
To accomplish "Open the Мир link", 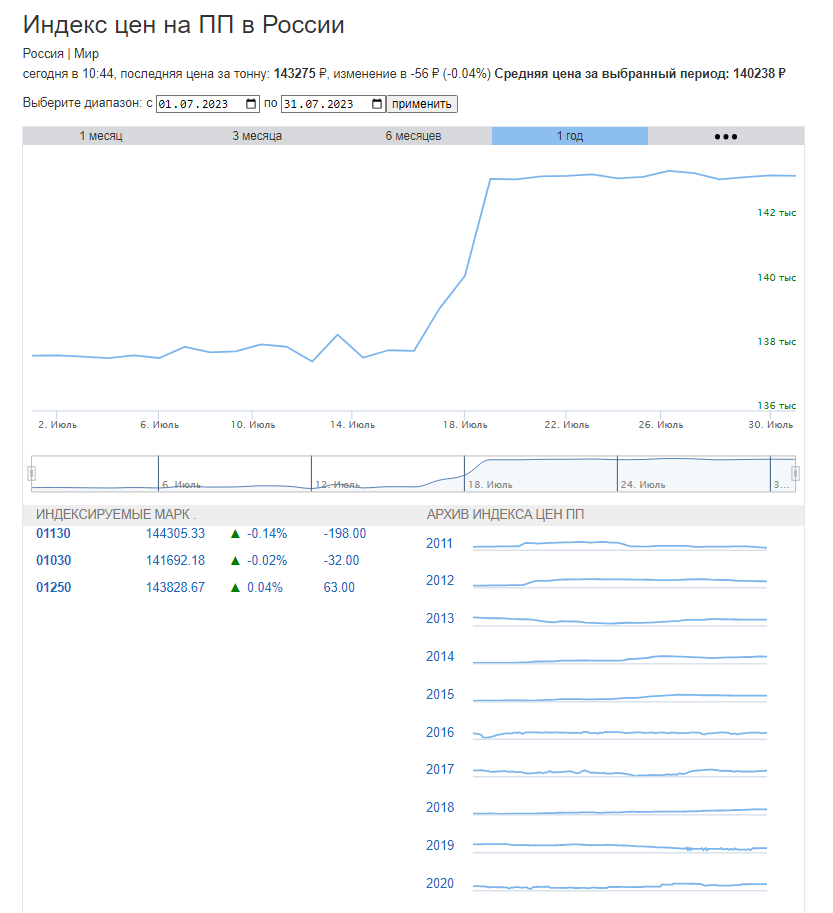I will pos(86,54).
